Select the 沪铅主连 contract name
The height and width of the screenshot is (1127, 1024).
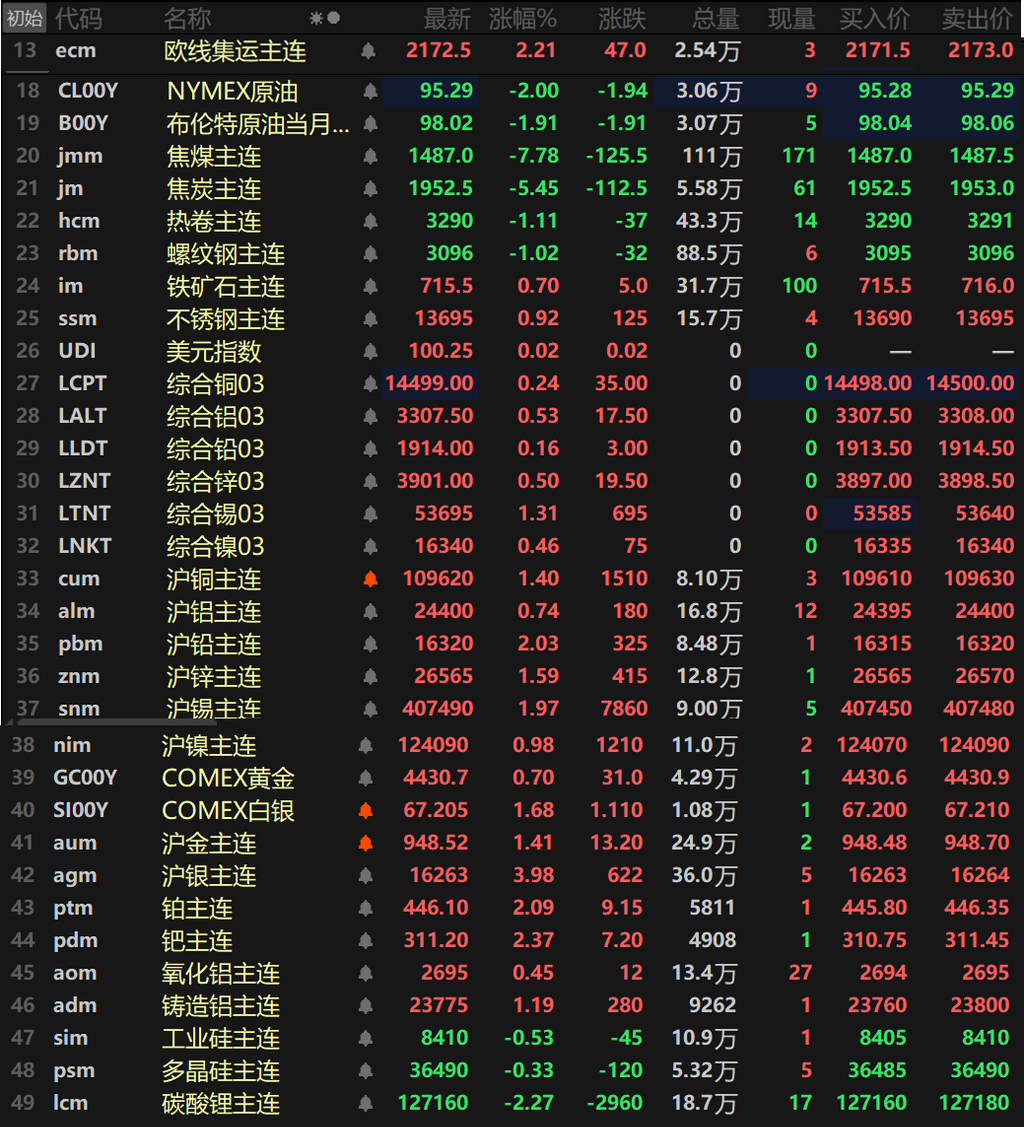(x=214, y=644)
